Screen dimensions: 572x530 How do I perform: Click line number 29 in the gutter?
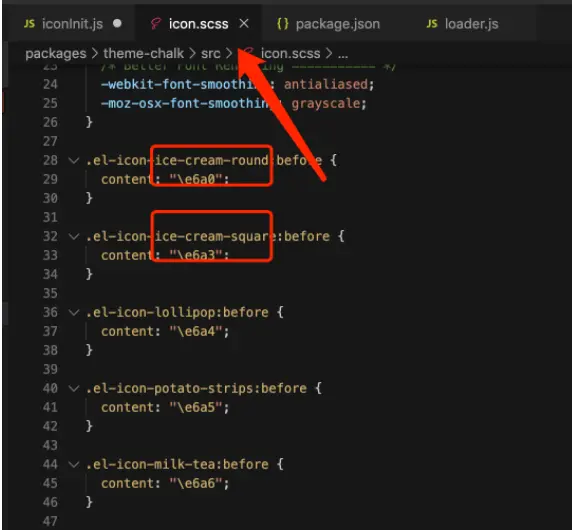point(50,179)
